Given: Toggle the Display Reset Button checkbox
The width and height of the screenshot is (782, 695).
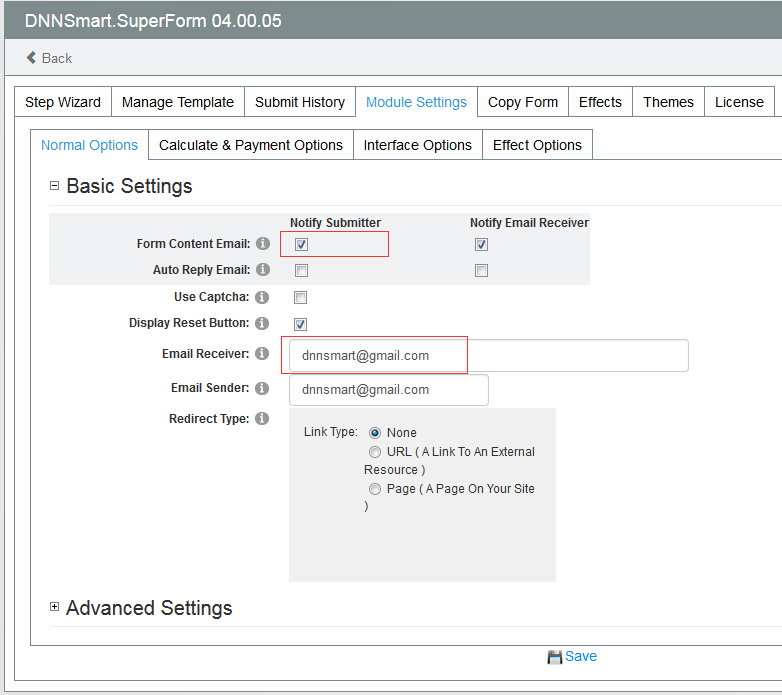Looking at the screenshot, I should pyautogui.click(x=300, y=324).
